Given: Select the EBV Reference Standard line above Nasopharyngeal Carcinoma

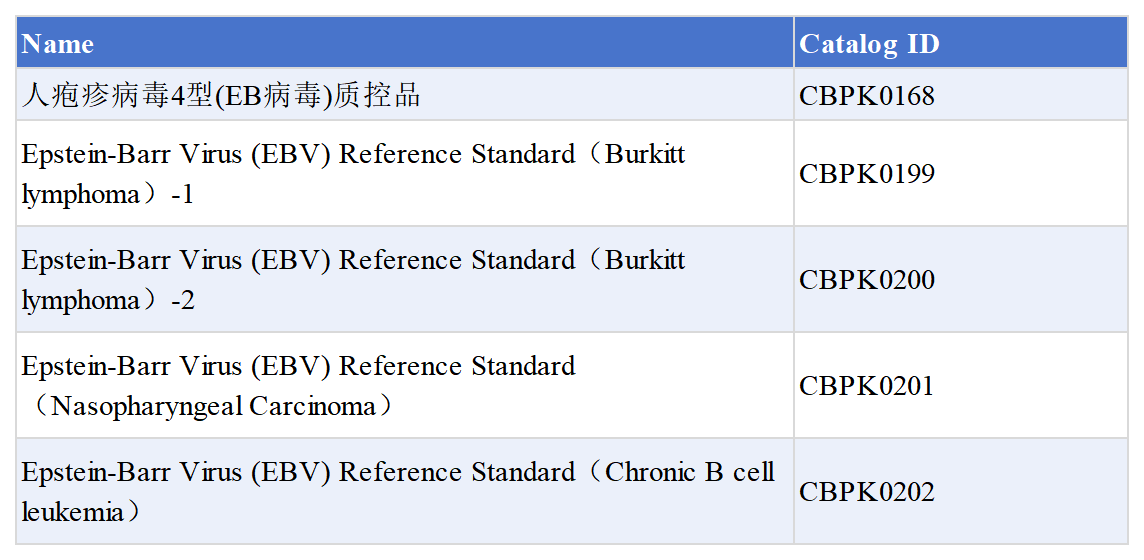Looking at the screenshot, I should [x=298, y=367].
